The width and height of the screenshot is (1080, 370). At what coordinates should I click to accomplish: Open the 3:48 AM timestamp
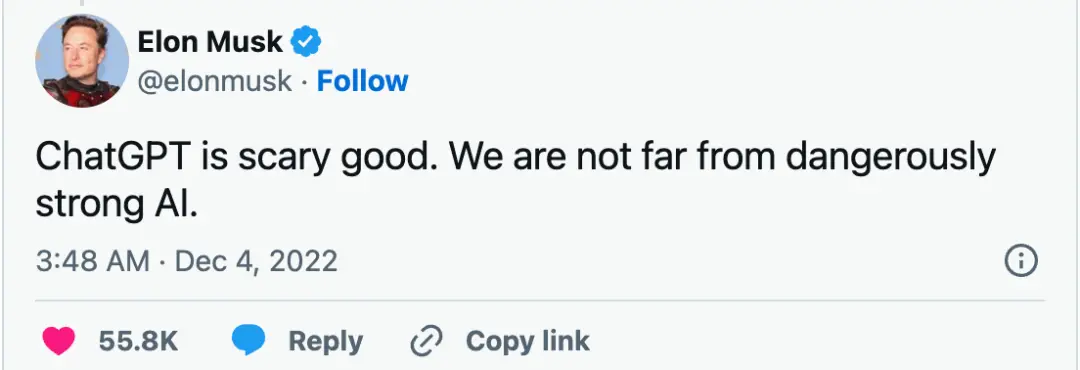(x=92, y=262)
